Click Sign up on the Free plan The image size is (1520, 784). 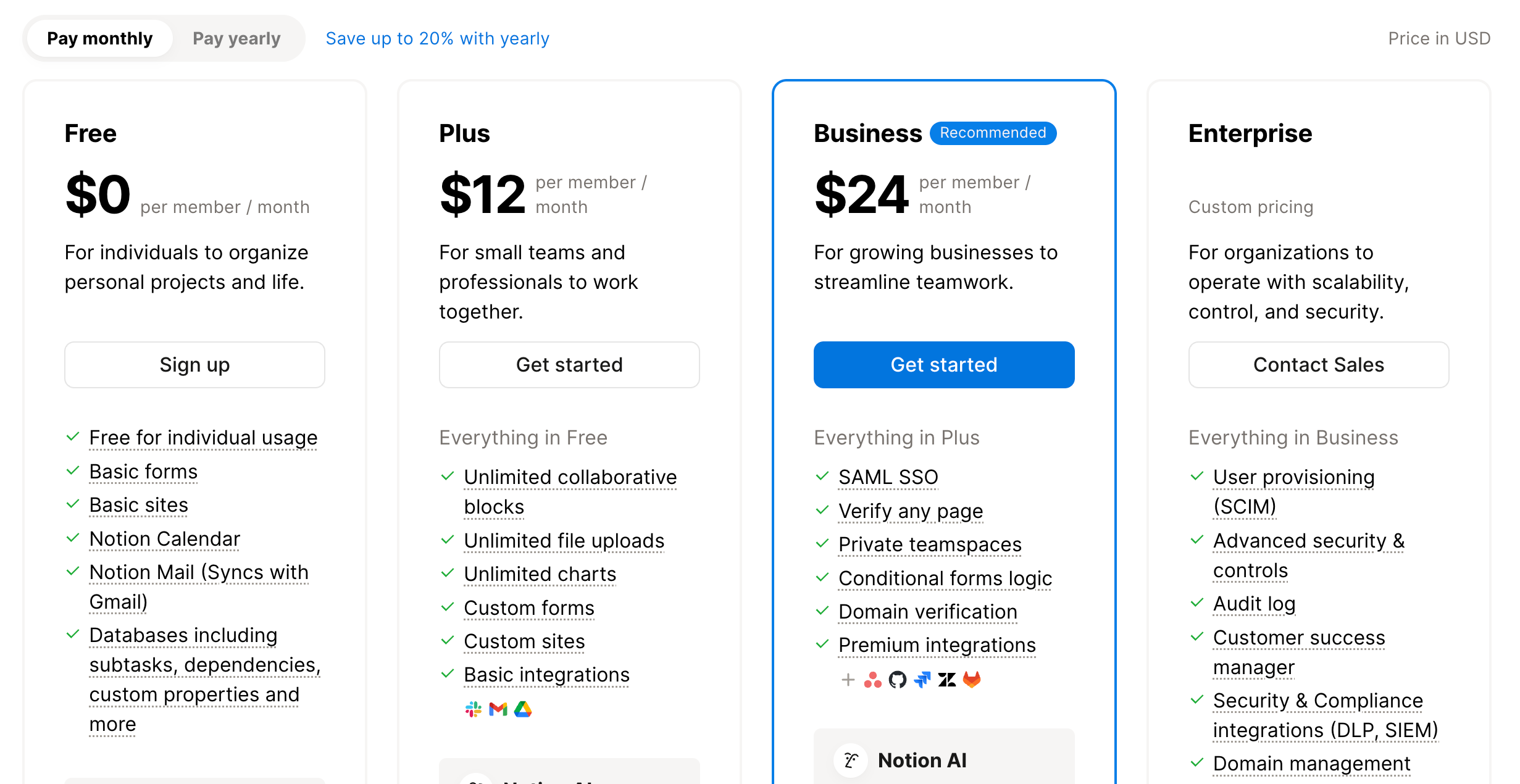pyautogui.click(x=194, y=365)
